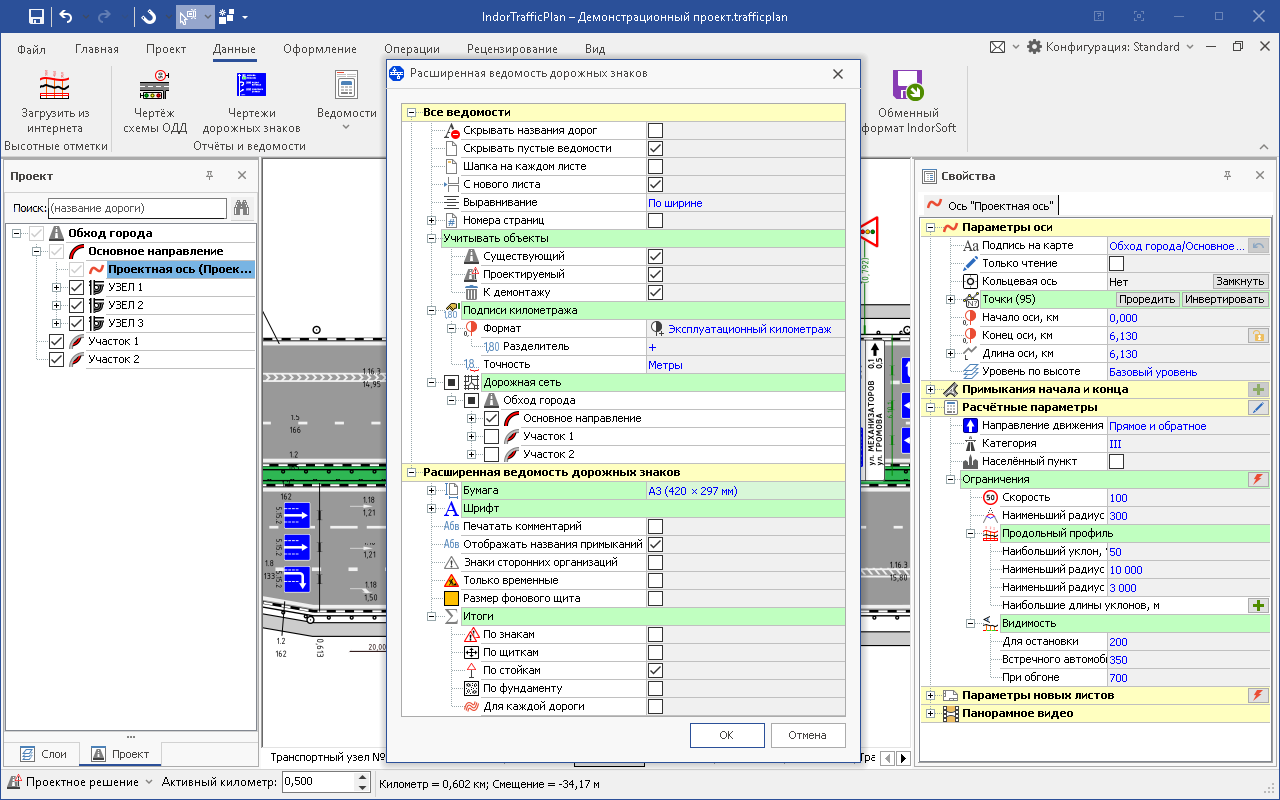Viewport: 1280px width, 800px height.
Task: Collapse the Учитывать объекты group
Action: coord(431,238)
